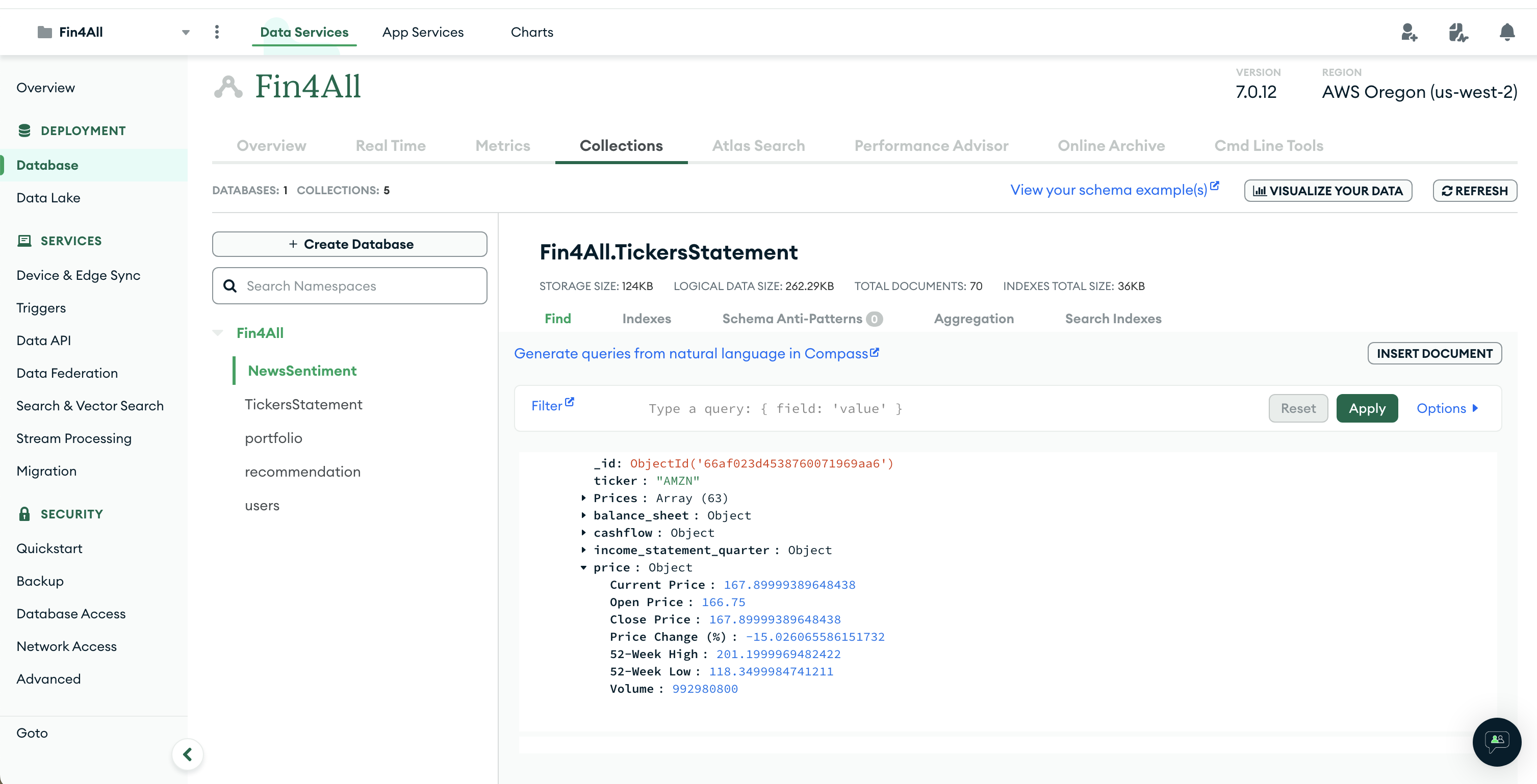Expand query Options
Viewport: 1537px width, 784px height.
click(1447, 408)
